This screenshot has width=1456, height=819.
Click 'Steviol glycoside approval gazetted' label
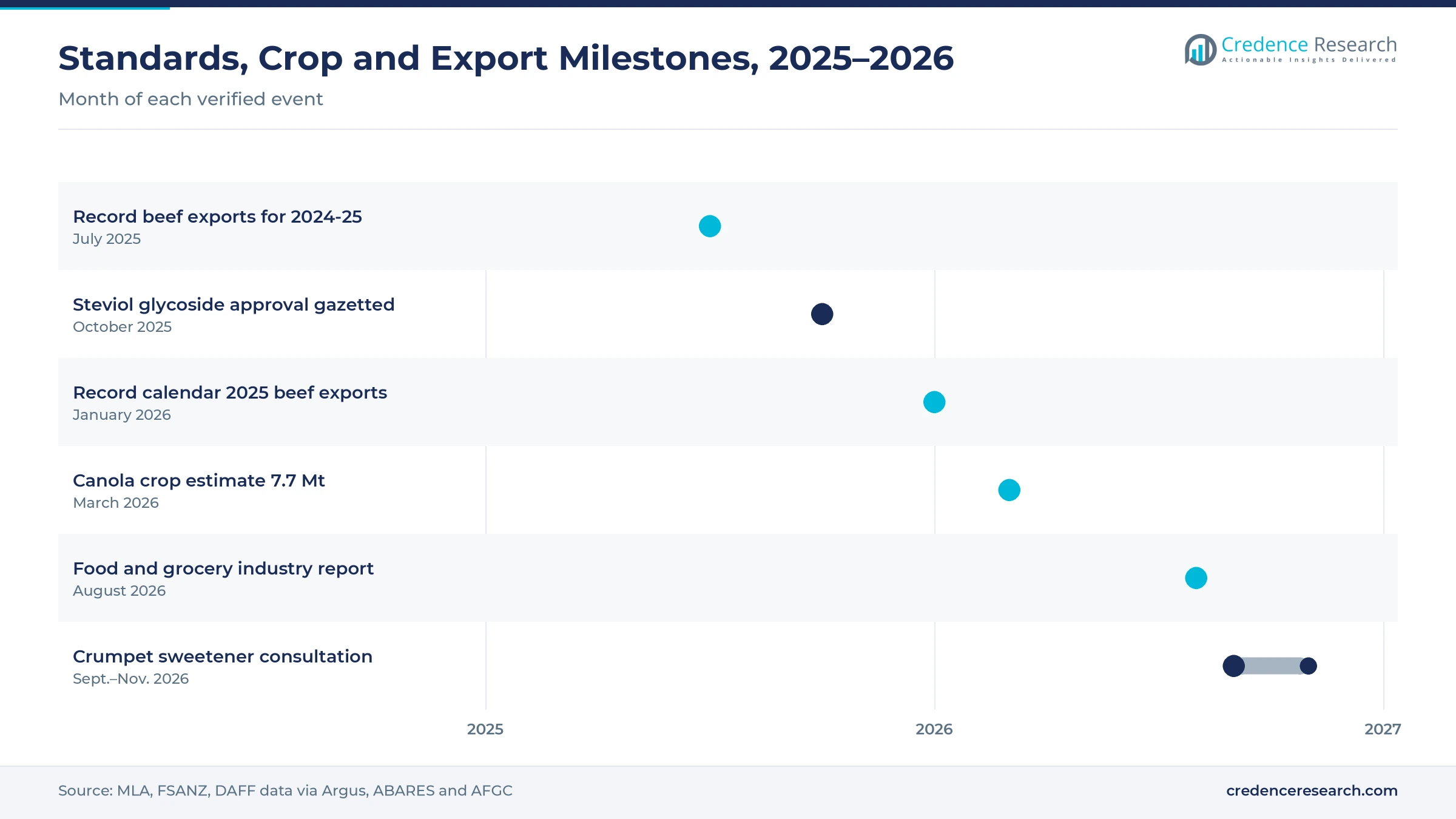coord(234,305)
